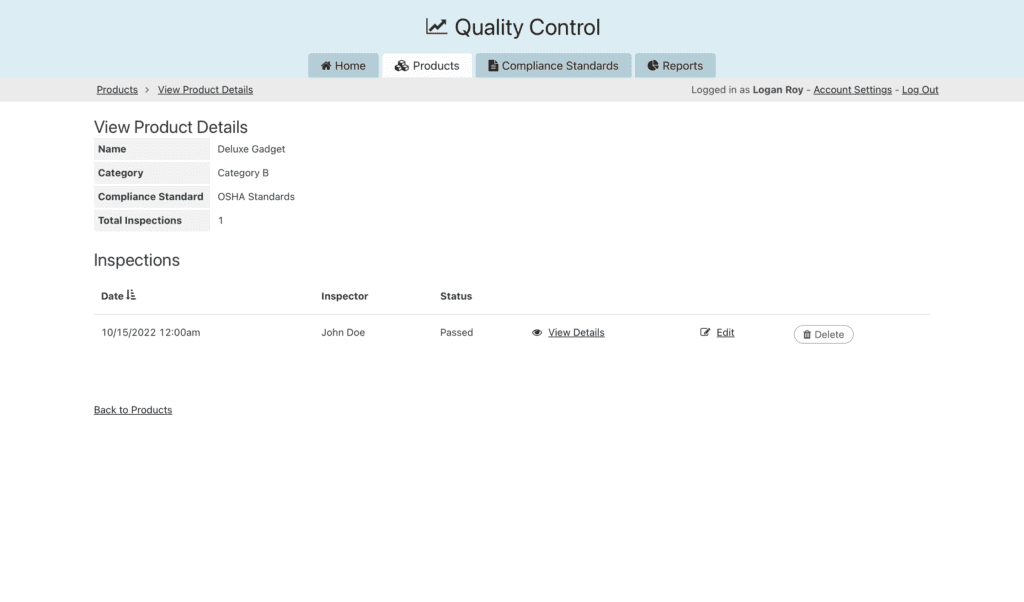Click the Status column header
The image size is (1024, 602).
tap(456, 296)
